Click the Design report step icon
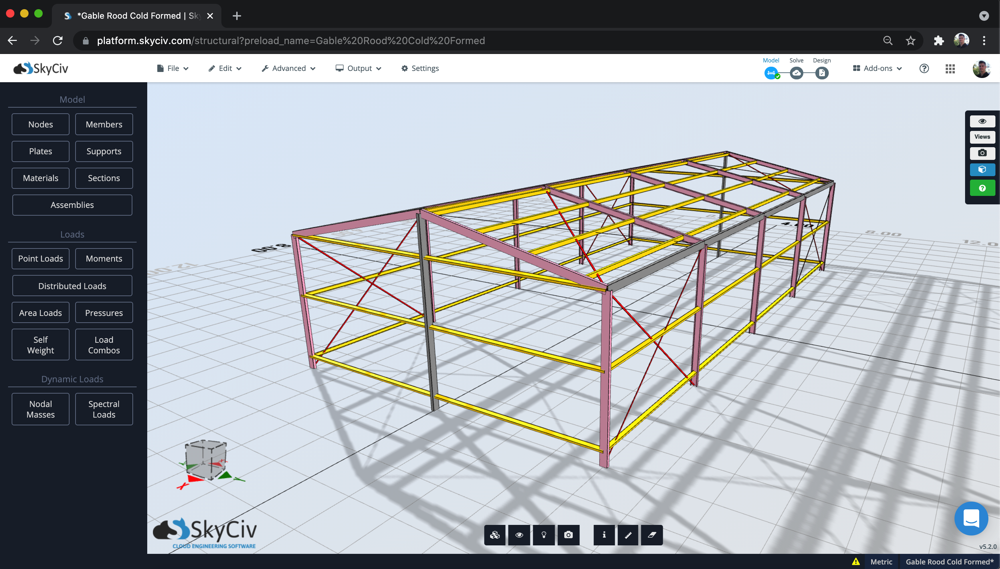1000x569 pixels. (822, 73)
